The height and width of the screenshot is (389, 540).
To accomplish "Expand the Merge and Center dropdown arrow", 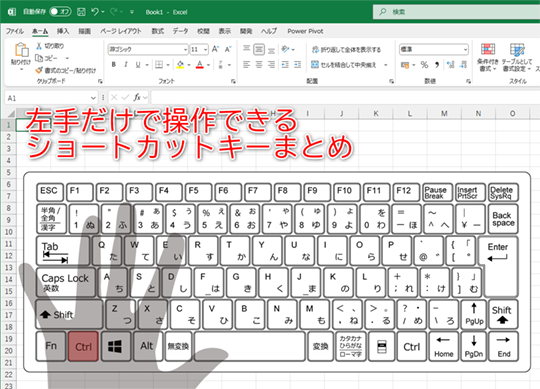I will point(385,64).
